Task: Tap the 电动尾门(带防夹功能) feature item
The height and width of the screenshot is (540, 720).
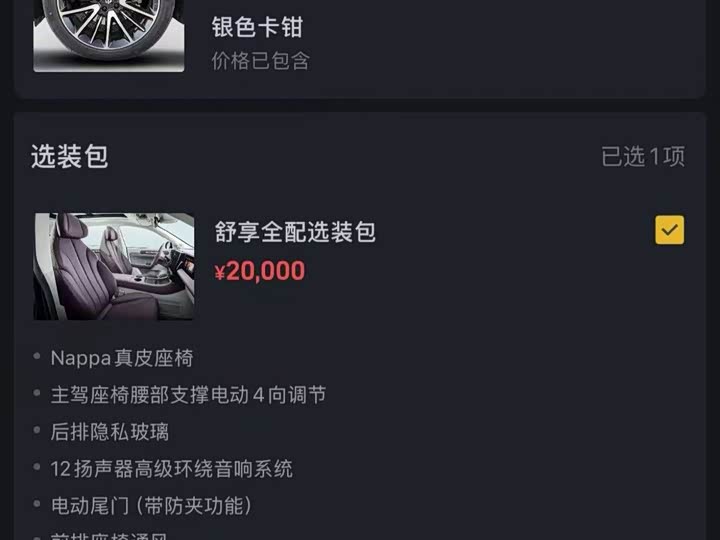Action: point(152,506)
